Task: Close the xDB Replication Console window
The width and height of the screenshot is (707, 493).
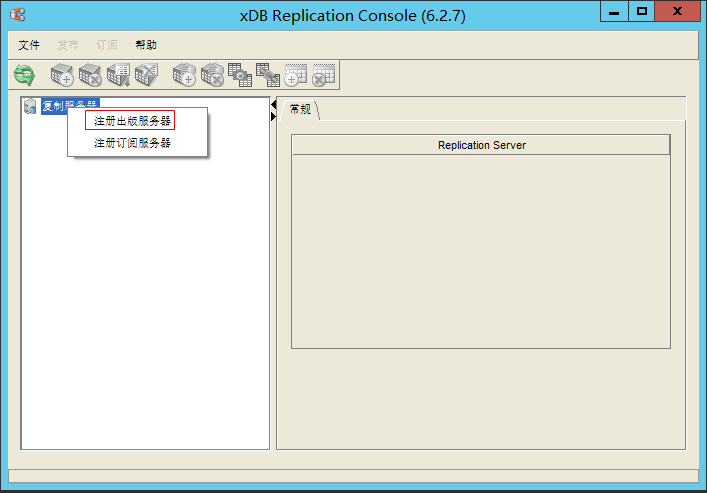Action: (677, 11)
